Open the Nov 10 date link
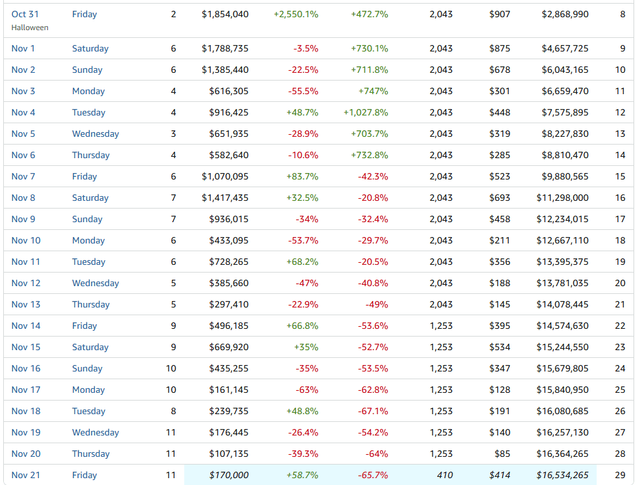The height and width of the screenshot is (485, 640). pyautogui.click(x=26, y=240)
